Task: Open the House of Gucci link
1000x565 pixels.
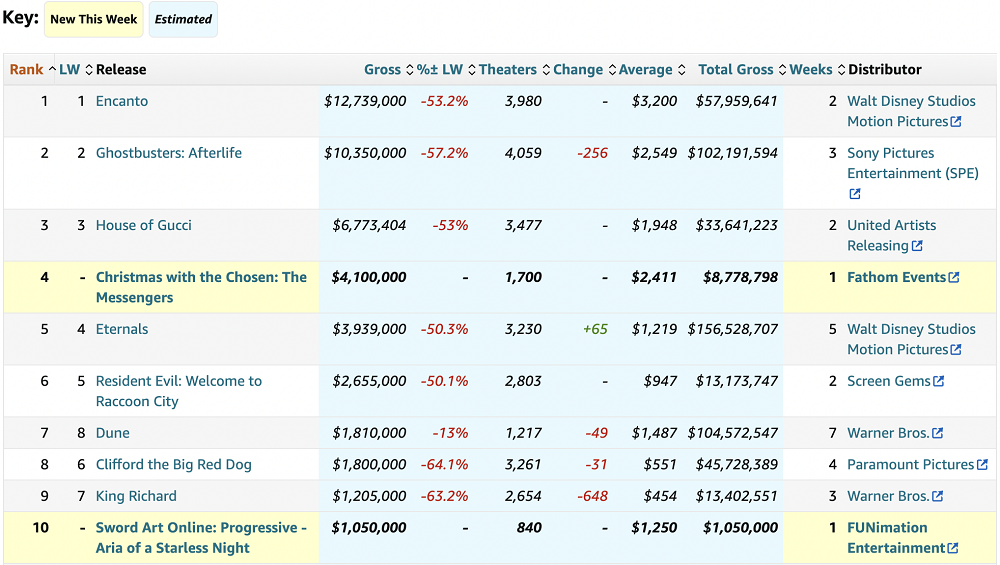Action: tap(143, 225)
